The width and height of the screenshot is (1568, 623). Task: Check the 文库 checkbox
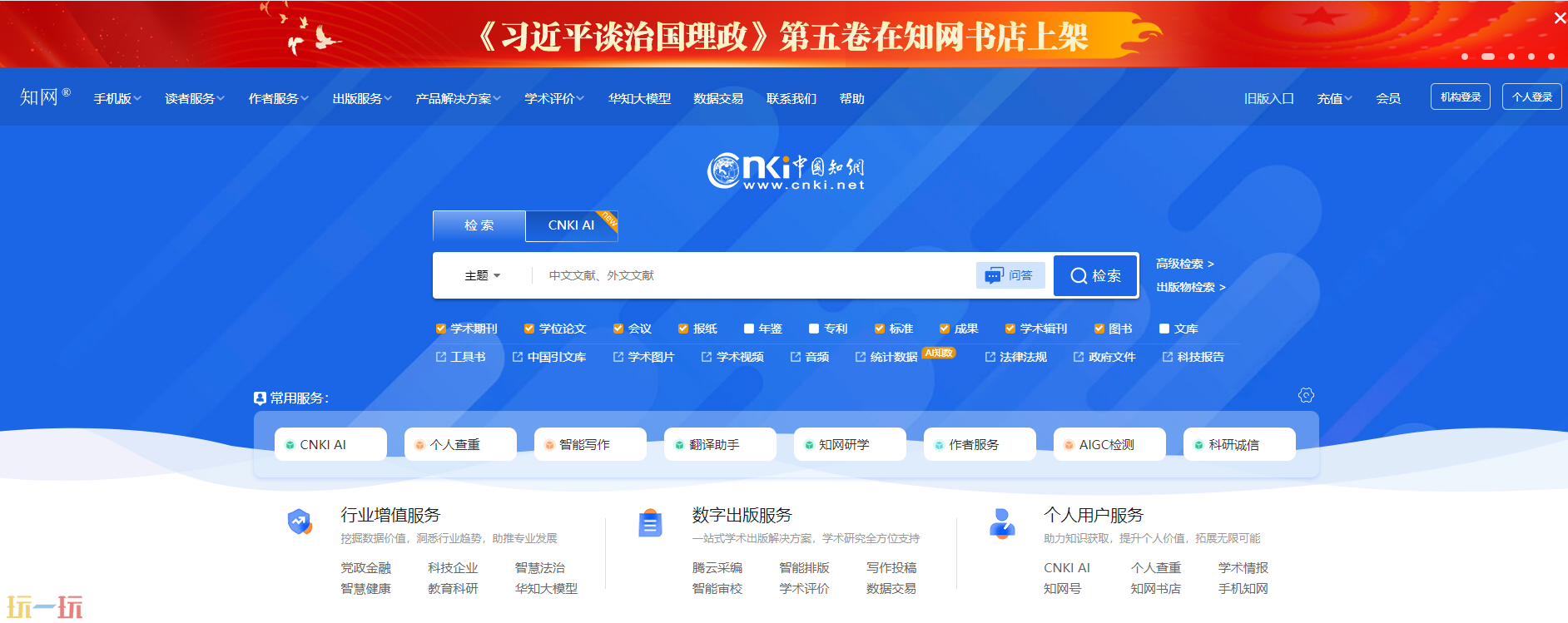[x=1164, y=329]
